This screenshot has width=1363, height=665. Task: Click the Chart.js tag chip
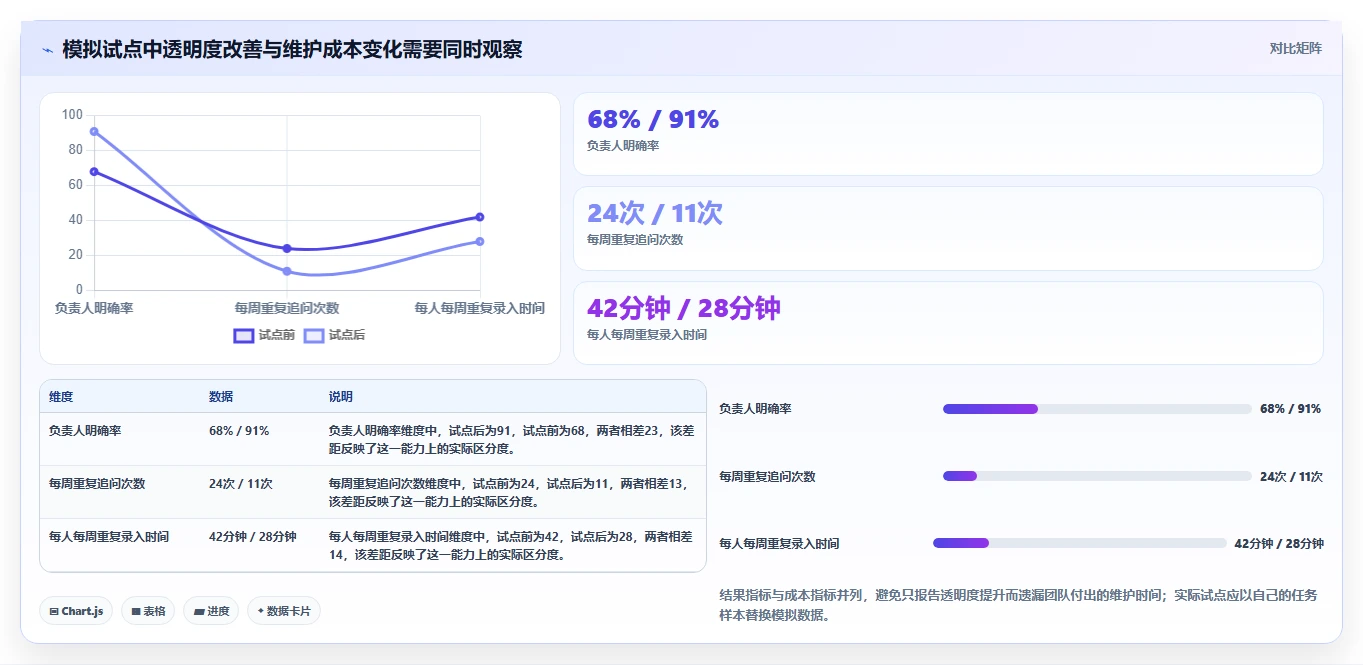pyautogui.click(x=76, y=611)
